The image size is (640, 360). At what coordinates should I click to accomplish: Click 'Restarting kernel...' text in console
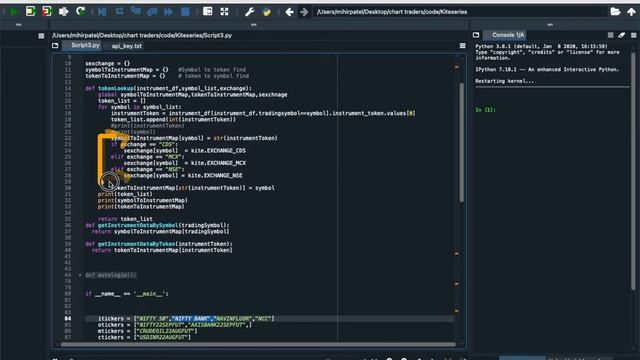504,81
